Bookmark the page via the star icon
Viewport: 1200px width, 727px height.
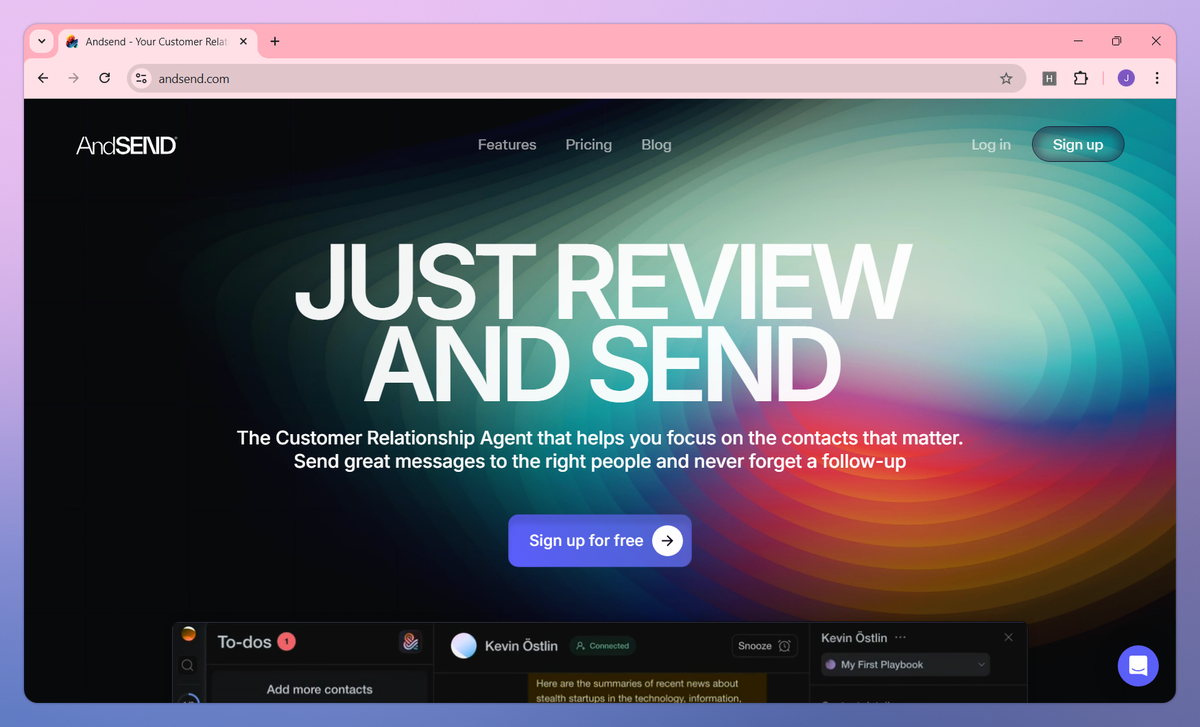(1006, 77)
